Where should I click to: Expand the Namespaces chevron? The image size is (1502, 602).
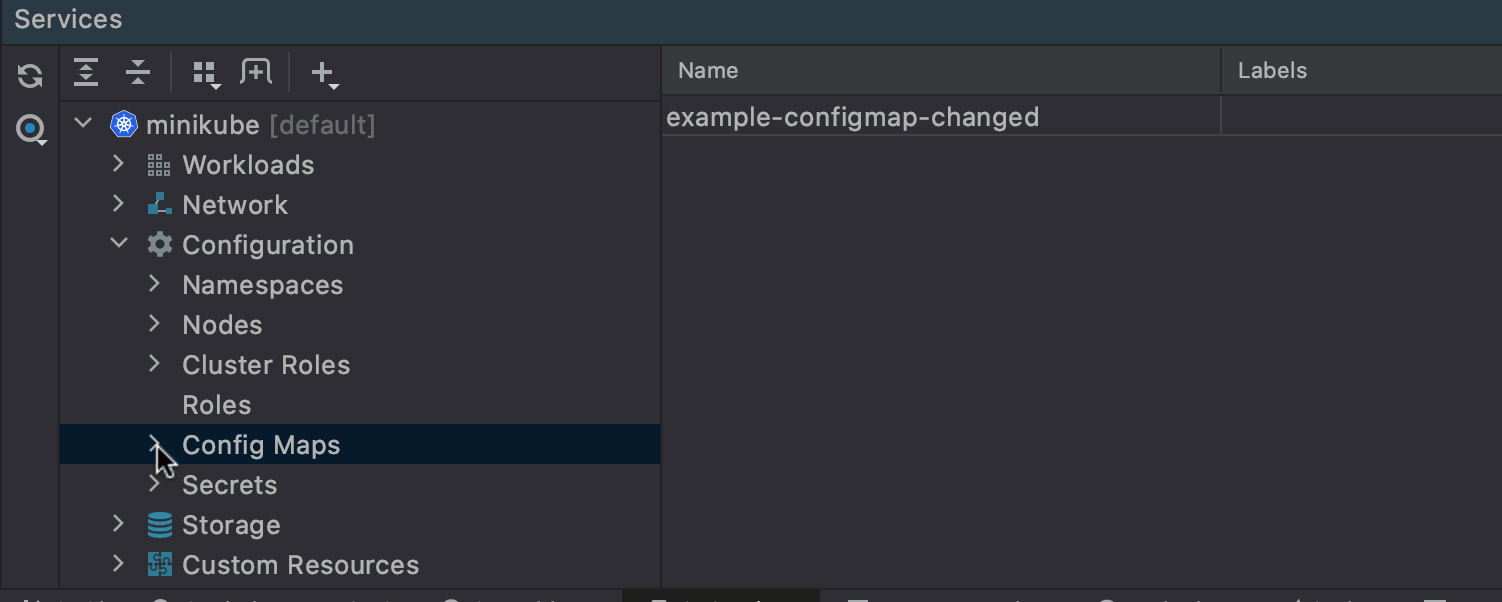(x=155, y=284)
